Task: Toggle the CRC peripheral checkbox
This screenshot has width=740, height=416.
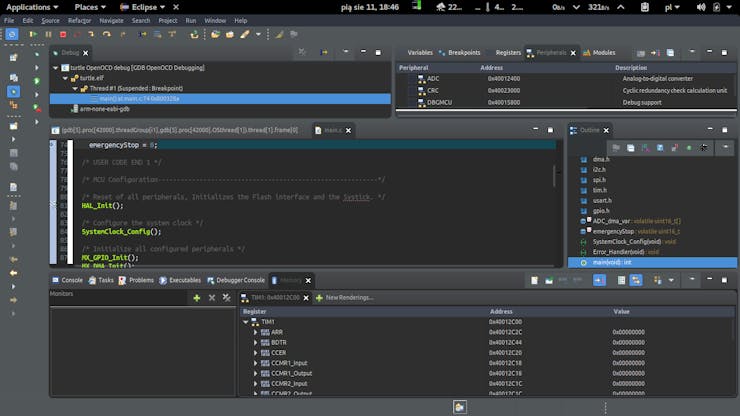Action: click(412, 91)
